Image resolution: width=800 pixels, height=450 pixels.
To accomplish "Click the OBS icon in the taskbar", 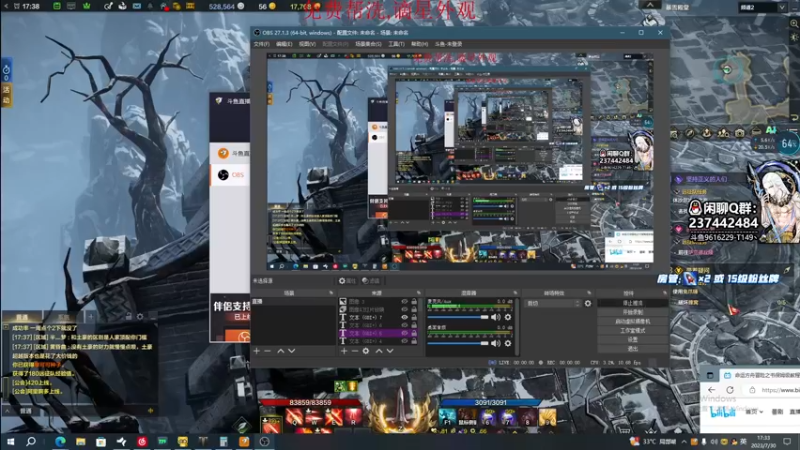I will [x=264, y=441].
